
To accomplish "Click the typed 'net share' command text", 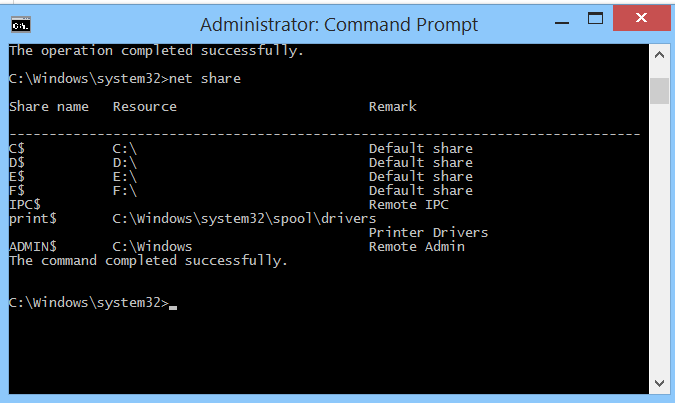I will pyautogui.click(x=205, y=79).
